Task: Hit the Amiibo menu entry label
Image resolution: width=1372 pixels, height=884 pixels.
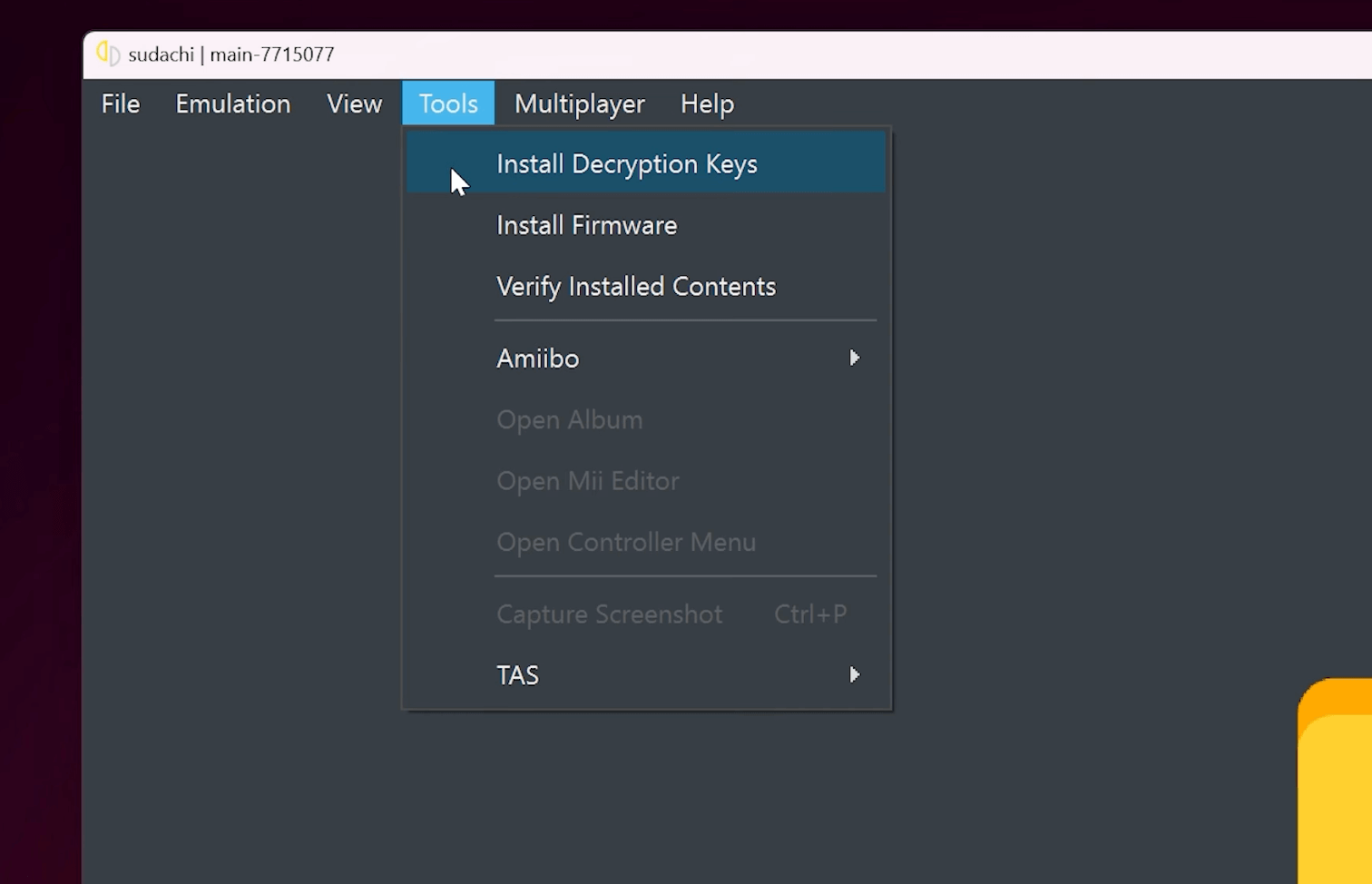Action: [x=537, y=359]
